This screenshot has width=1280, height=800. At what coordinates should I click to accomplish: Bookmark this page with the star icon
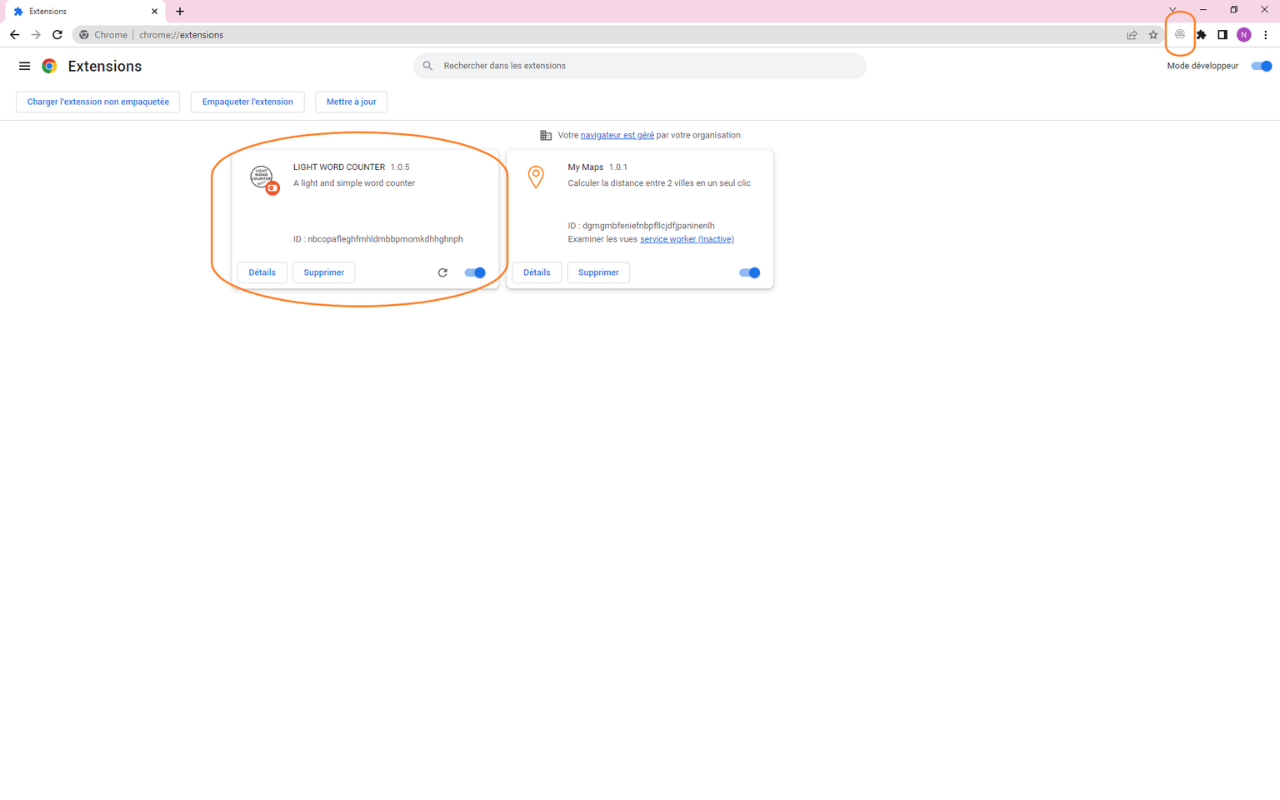tap(1153, 35)
